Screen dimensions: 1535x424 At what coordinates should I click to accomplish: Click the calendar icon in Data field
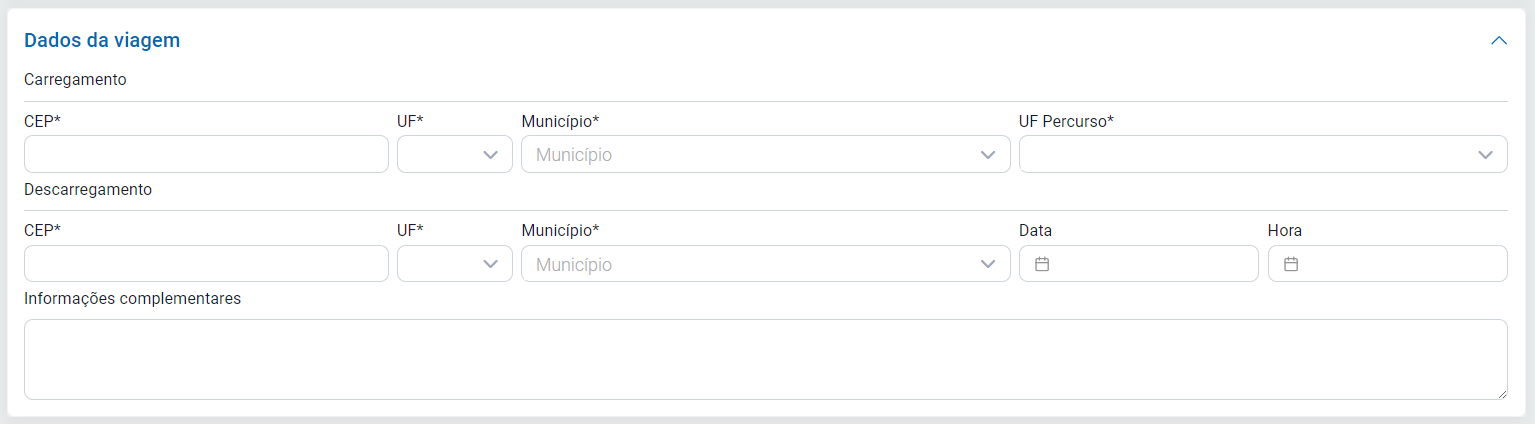pyautogui.click(x=1041, y=264)
